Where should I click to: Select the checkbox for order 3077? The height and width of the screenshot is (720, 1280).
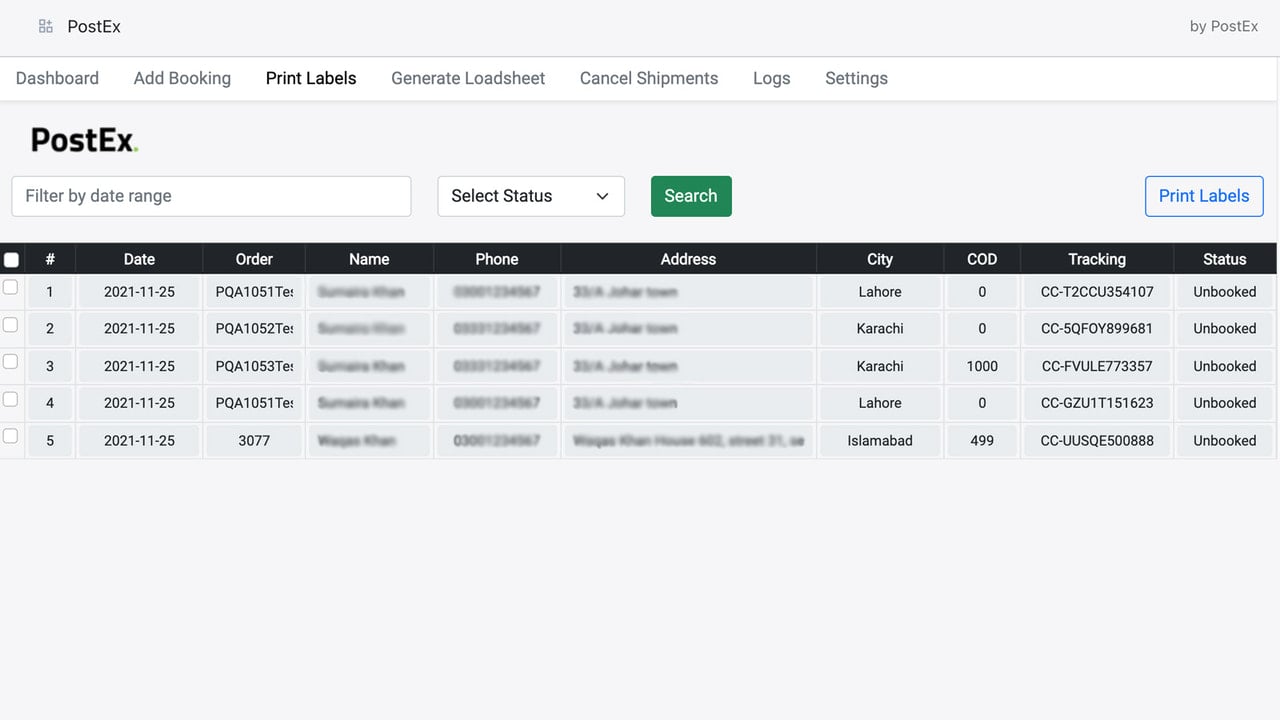10,436
